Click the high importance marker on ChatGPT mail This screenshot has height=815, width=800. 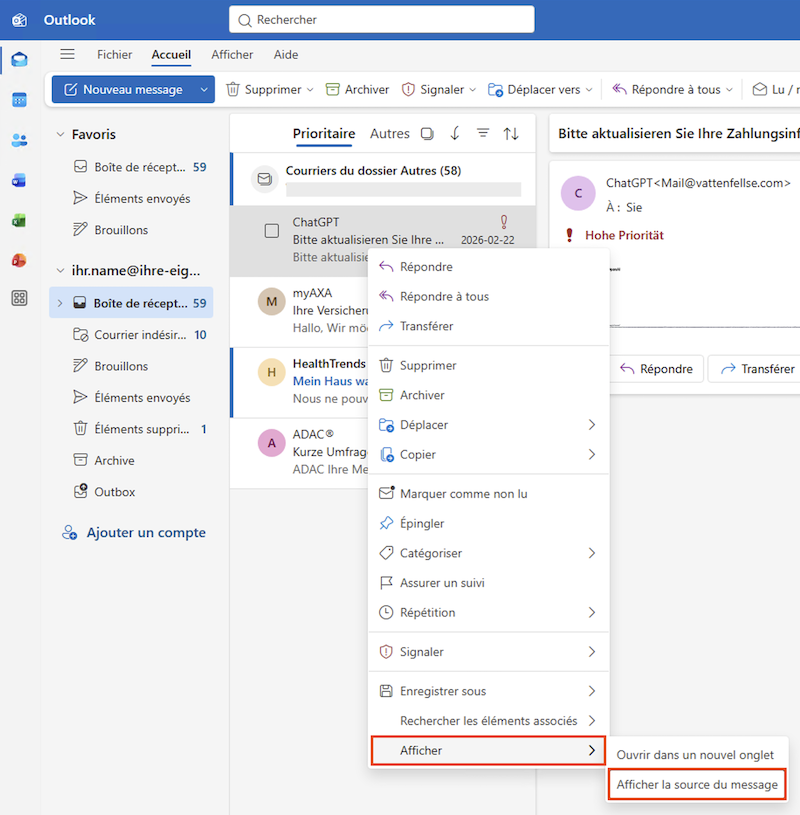504,222
